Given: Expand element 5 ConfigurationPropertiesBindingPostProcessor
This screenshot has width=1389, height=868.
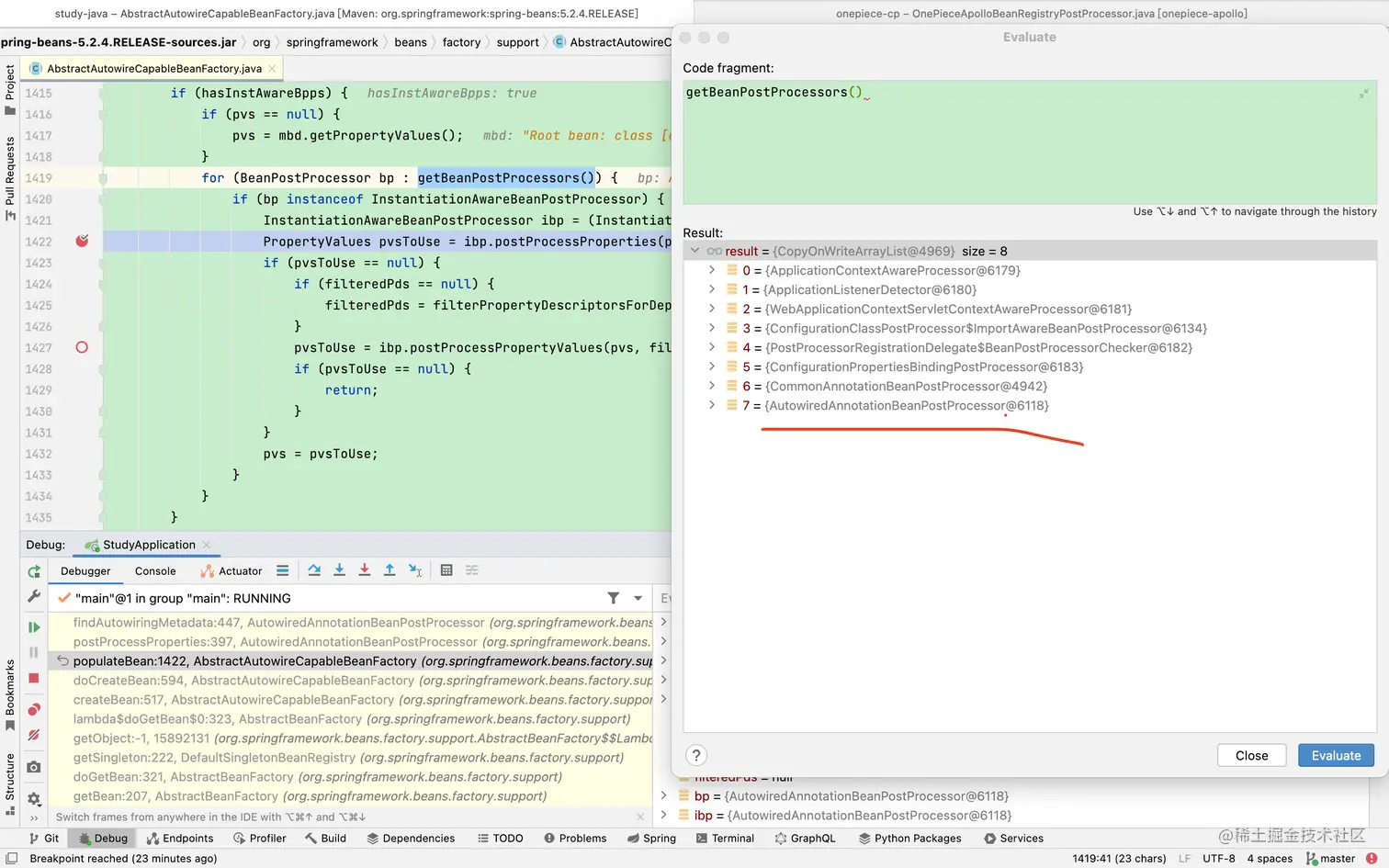Looking at the screenshot, I should (x=712, y=366).
